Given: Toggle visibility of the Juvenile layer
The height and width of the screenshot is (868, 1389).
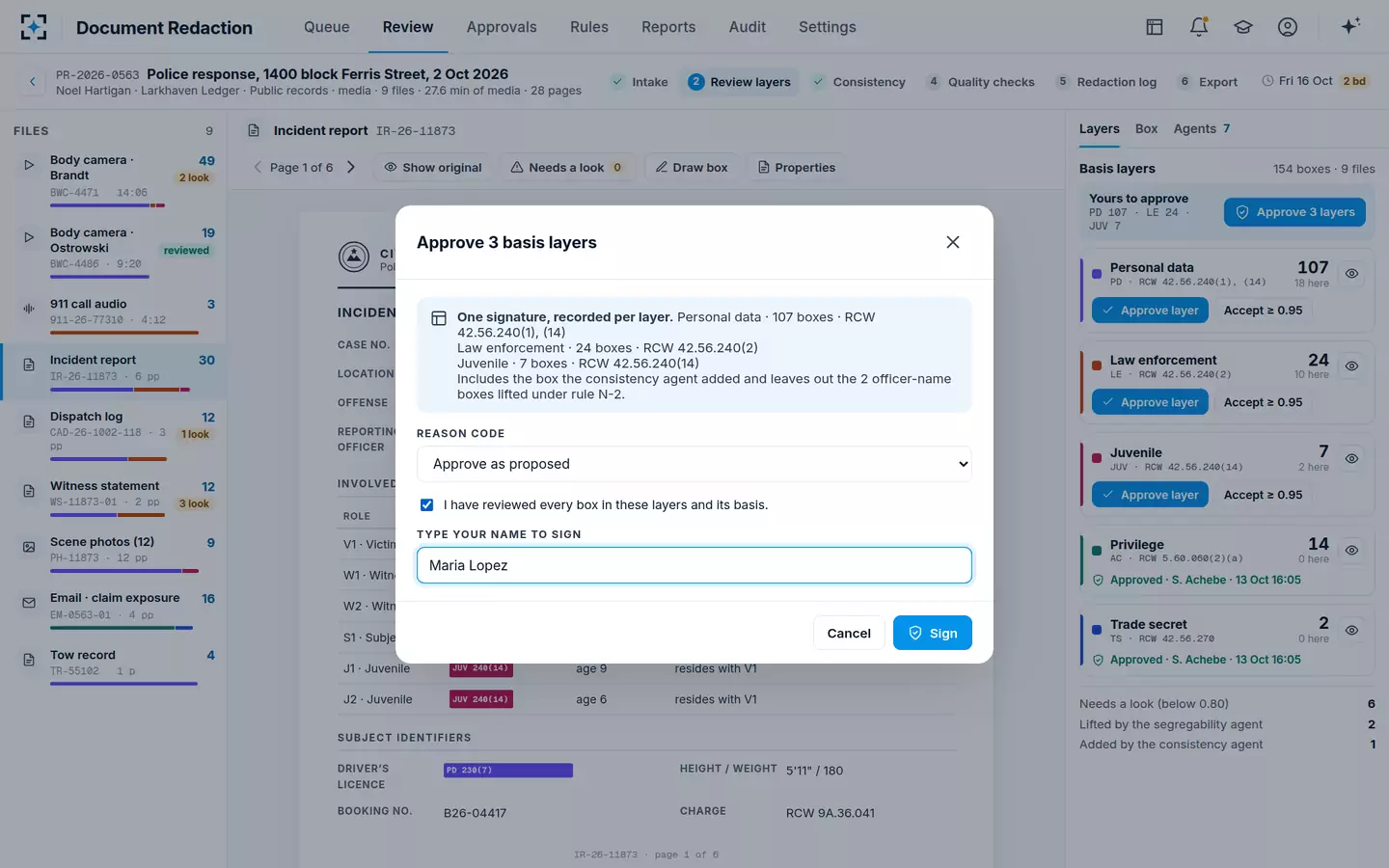Looking at the screenshot, I should [1352, 459].
